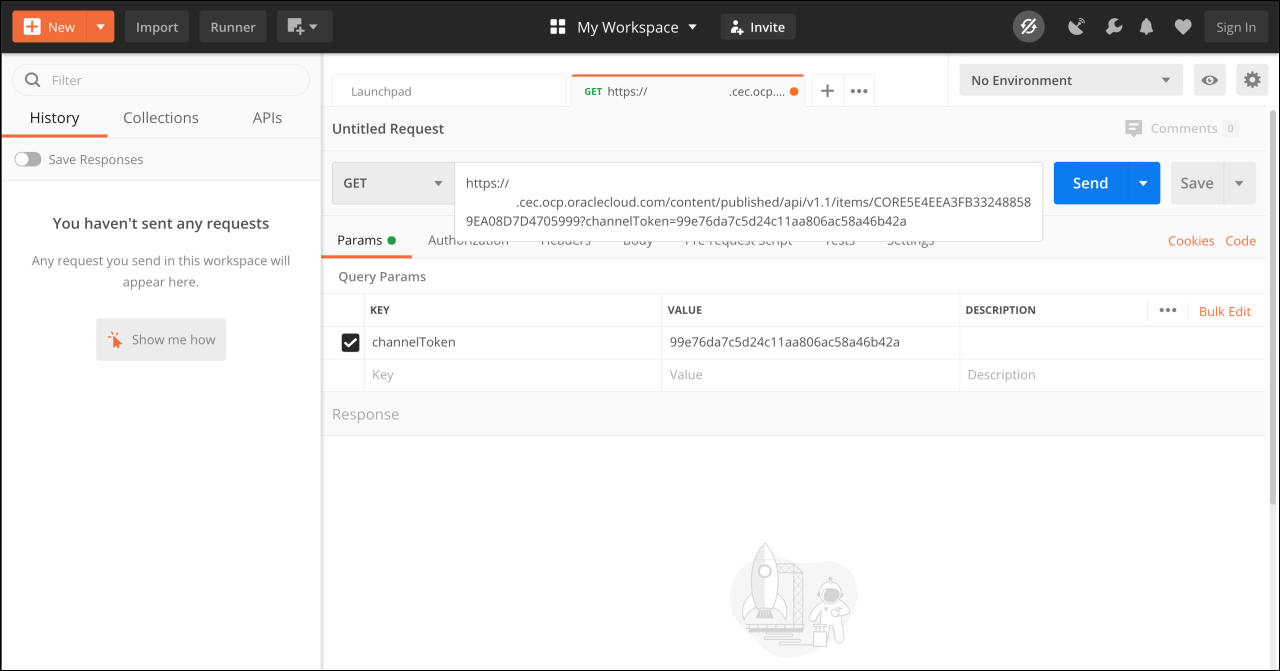Click the heart icon

point(1183,27)
